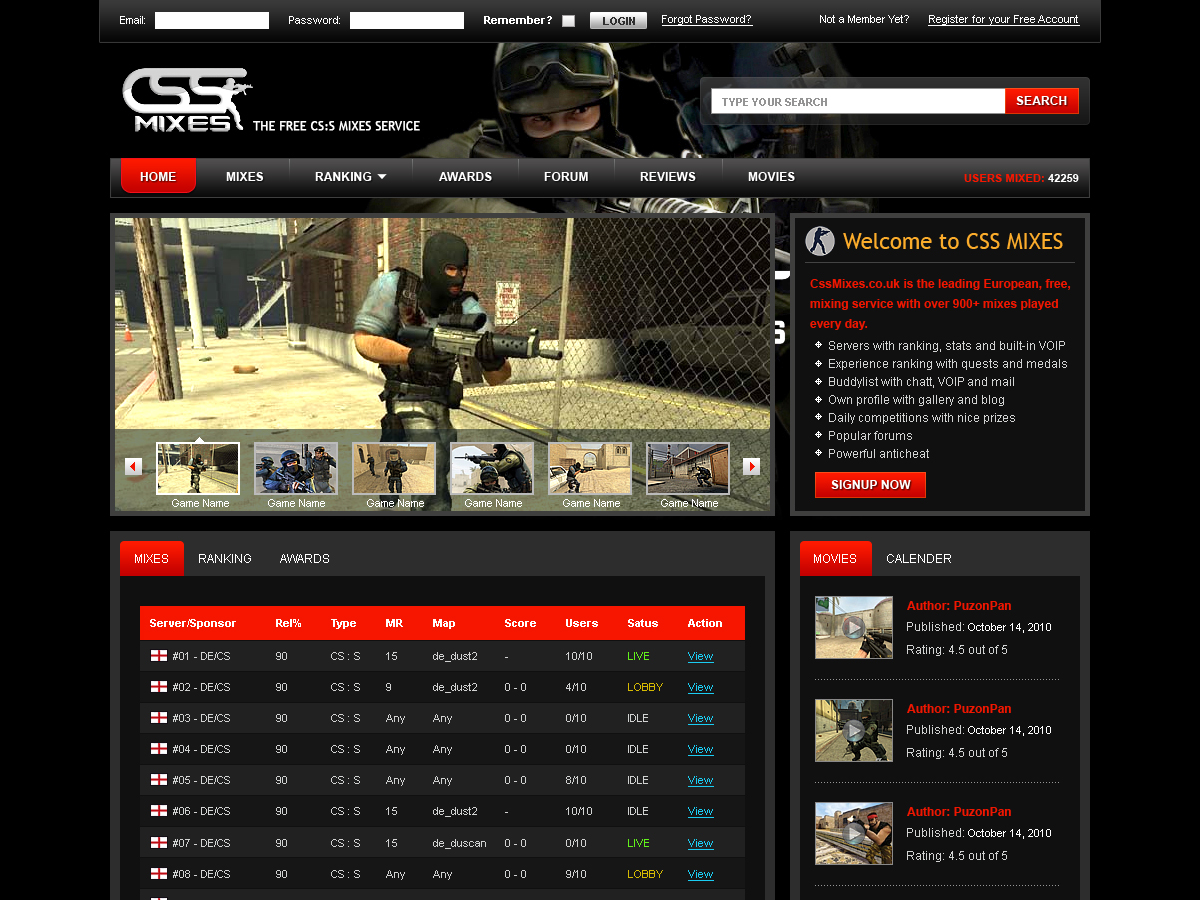The height and width of the screenshot is (900, 1200).
Task: Click the Login button
Action: pos(618,21)
